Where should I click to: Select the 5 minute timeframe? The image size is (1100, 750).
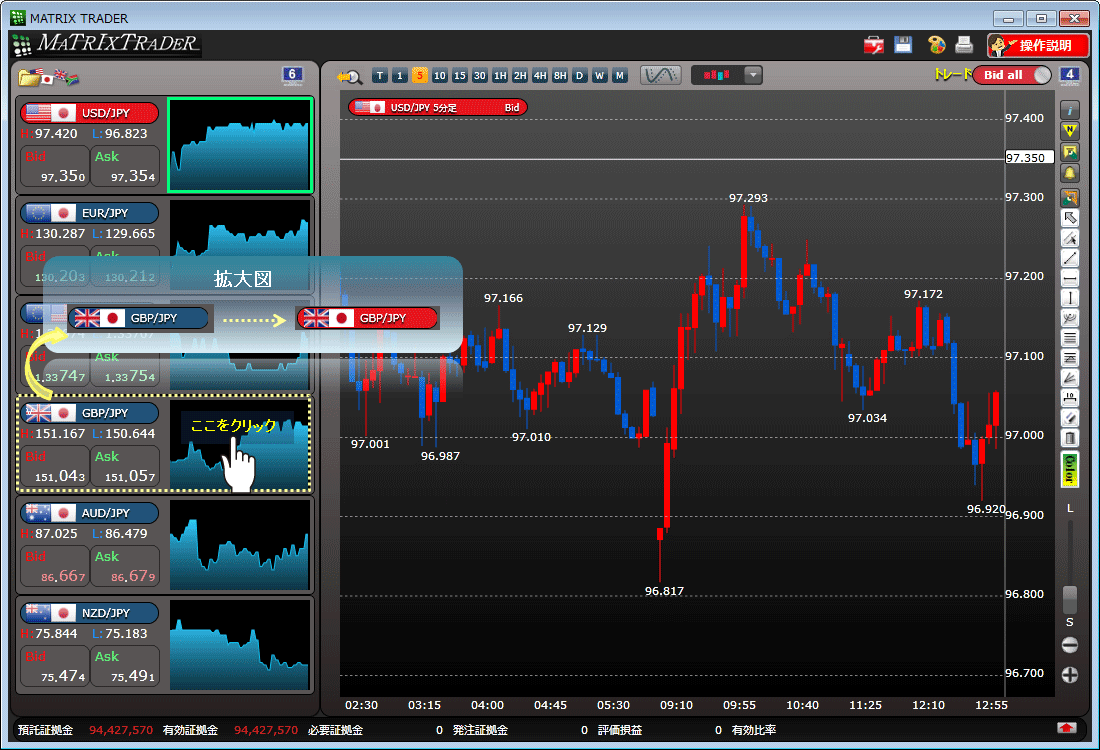420,76
